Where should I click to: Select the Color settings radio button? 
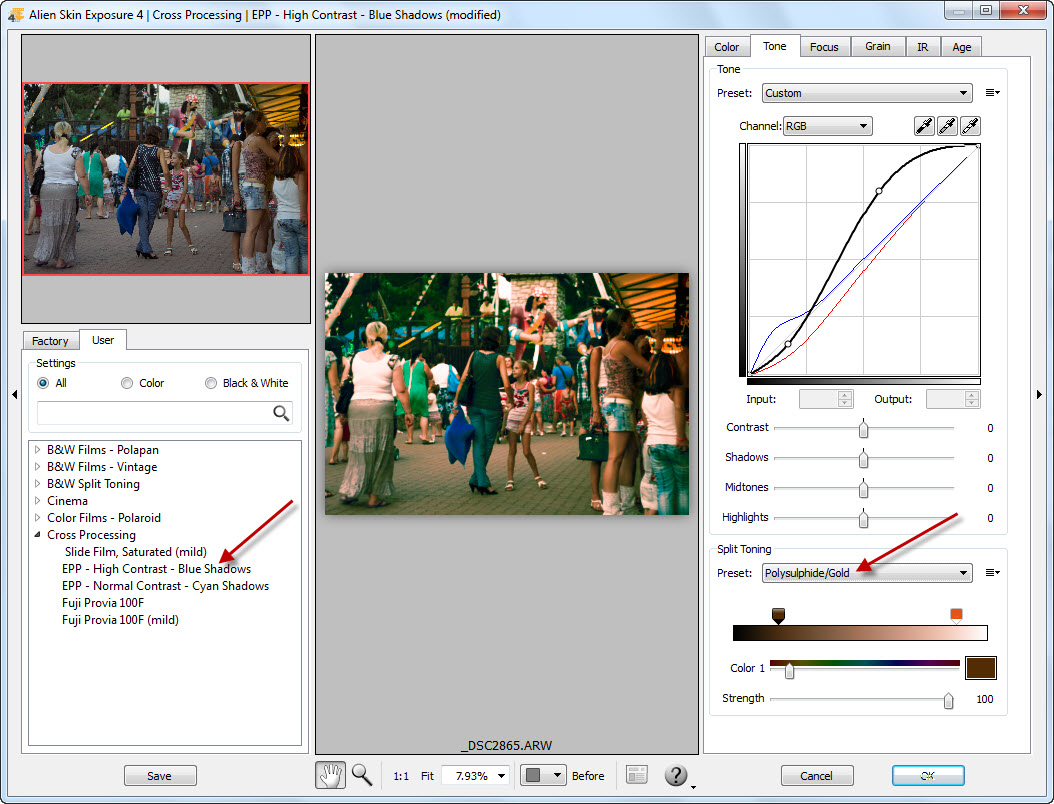pos(127,383)
